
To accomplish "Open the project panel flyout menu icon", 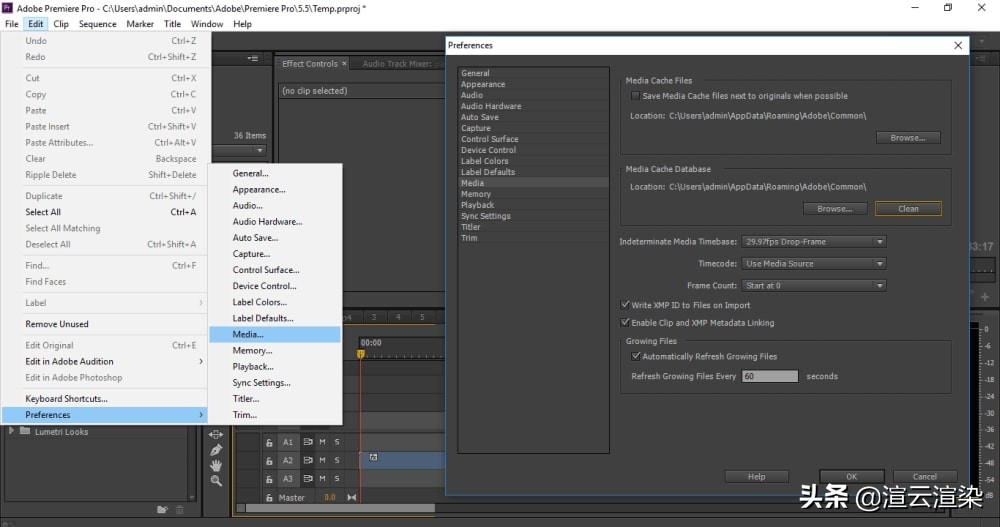I will point(253,58).
